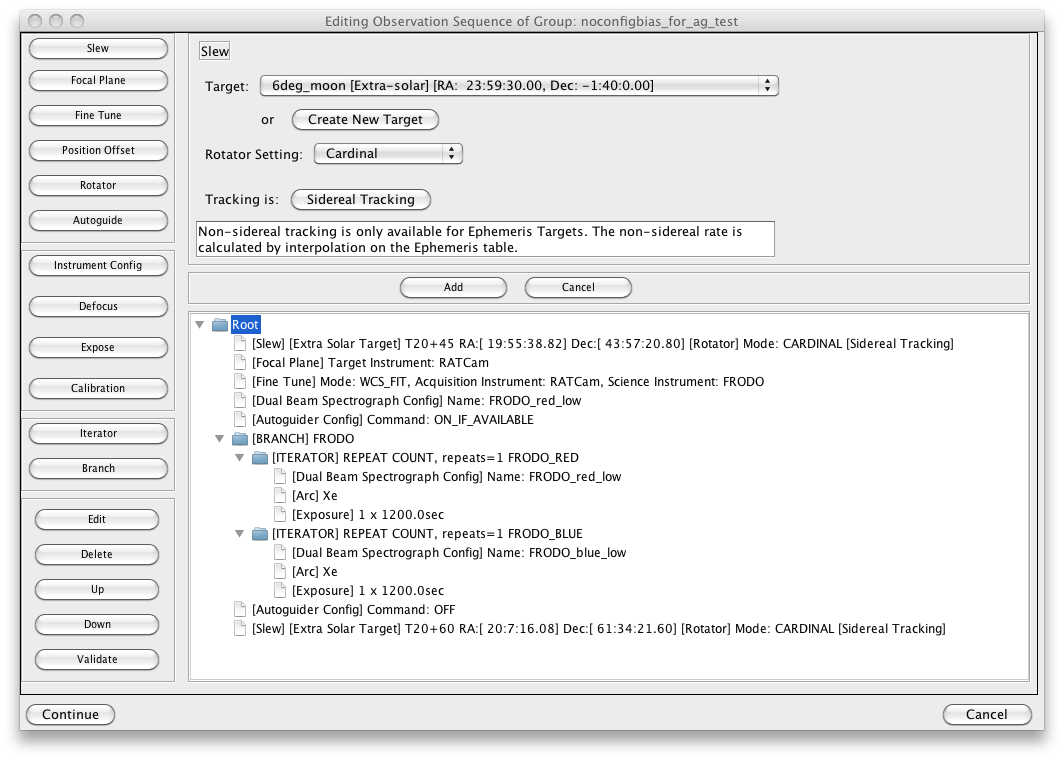Click Cancel at bottom right

pyautogui.click(x=987, y=715)
